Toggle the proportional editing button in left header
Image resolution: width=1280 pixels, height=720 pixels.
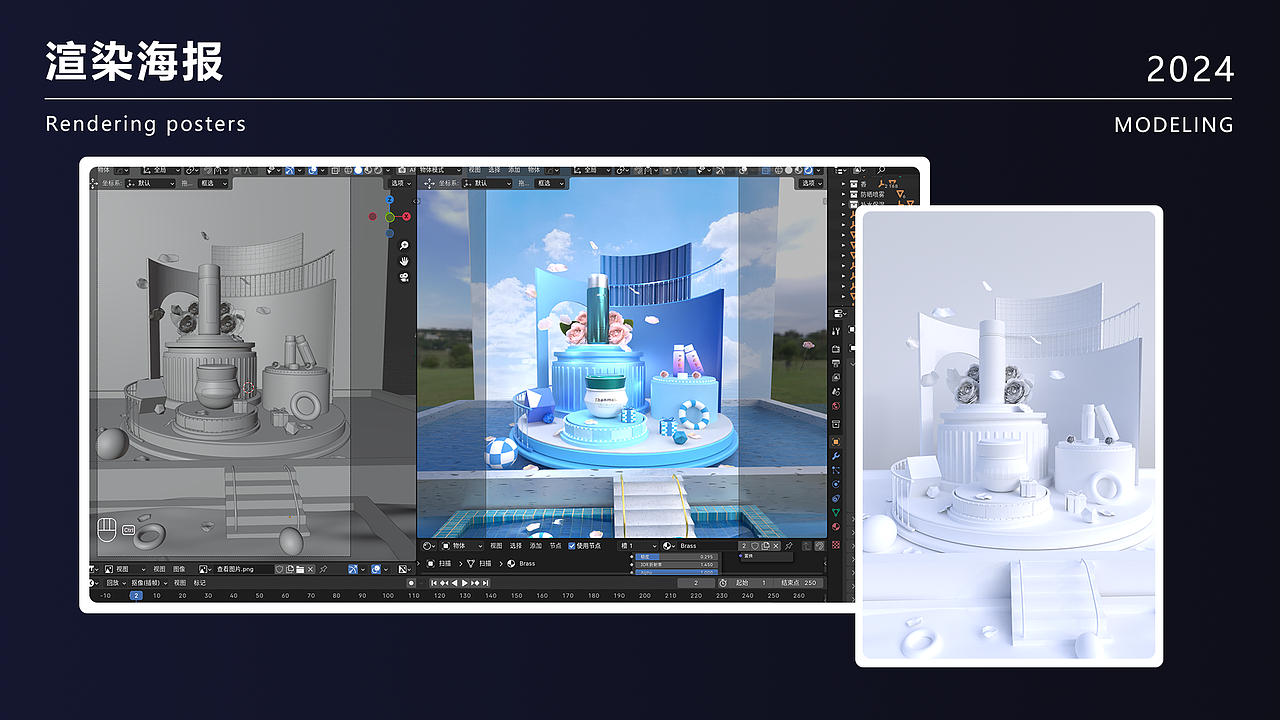[x=237, y=171]
